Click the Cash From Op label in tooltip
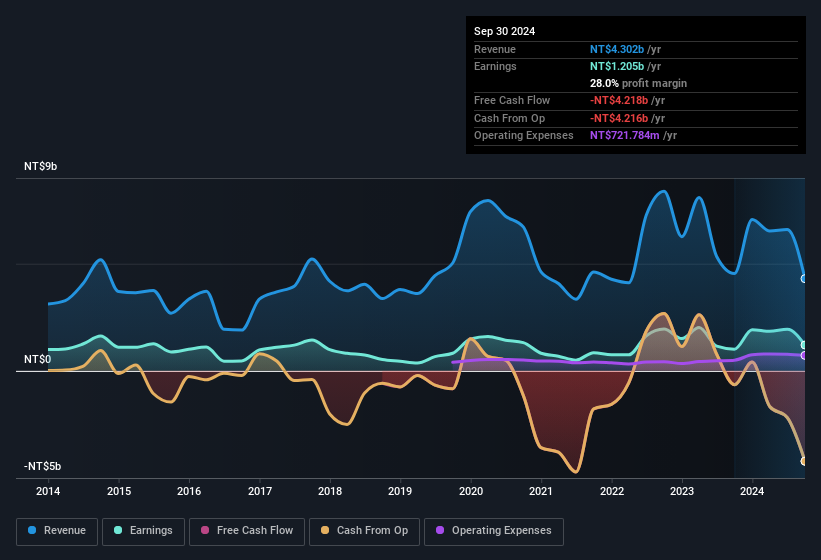821x560 pixels. click(509, 118)
